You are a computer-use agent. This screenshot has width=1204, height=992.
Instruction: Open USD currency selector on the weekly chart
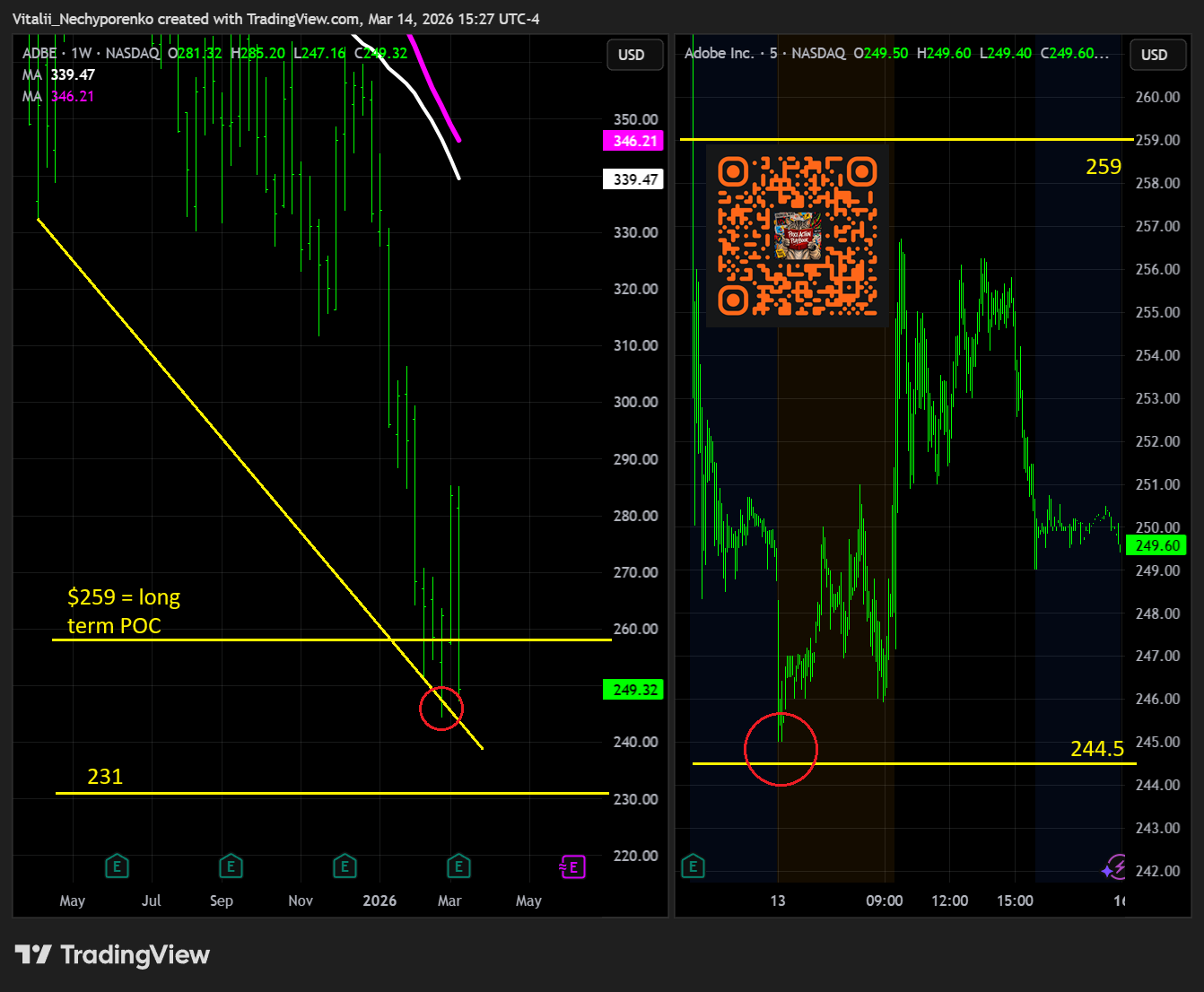(x=634, y=55)
